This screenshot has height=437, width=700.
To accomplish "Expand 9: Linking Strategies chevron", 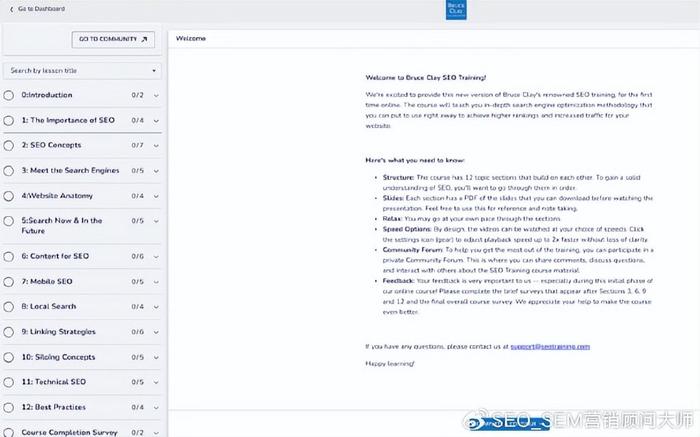I will (156, 333).
